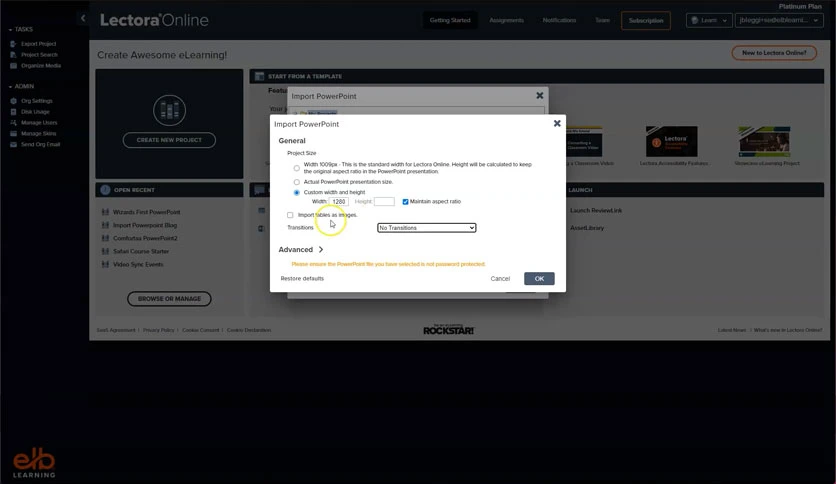The height and width of the screenshot is (484, 836).
Task: Close the back Import PowerPoint dialog
Action: click(x=540, y=95)
